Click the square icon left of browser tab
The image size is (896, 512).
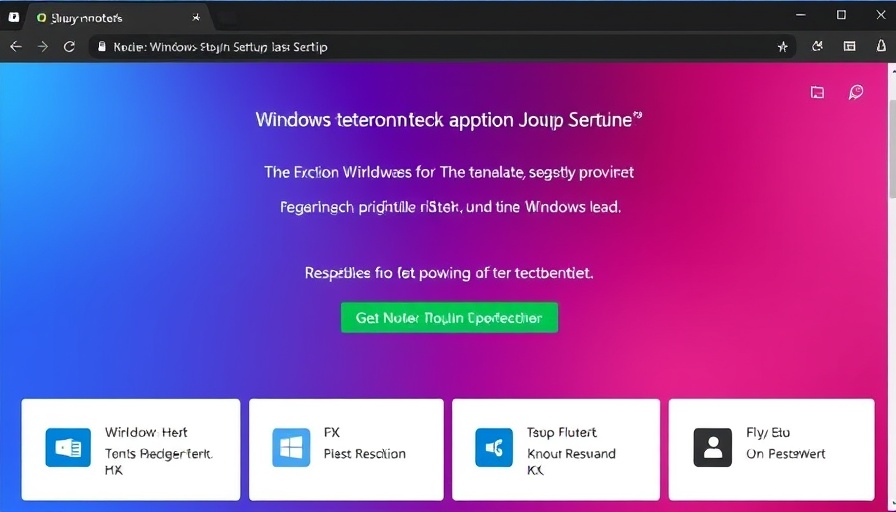point(13,17)
